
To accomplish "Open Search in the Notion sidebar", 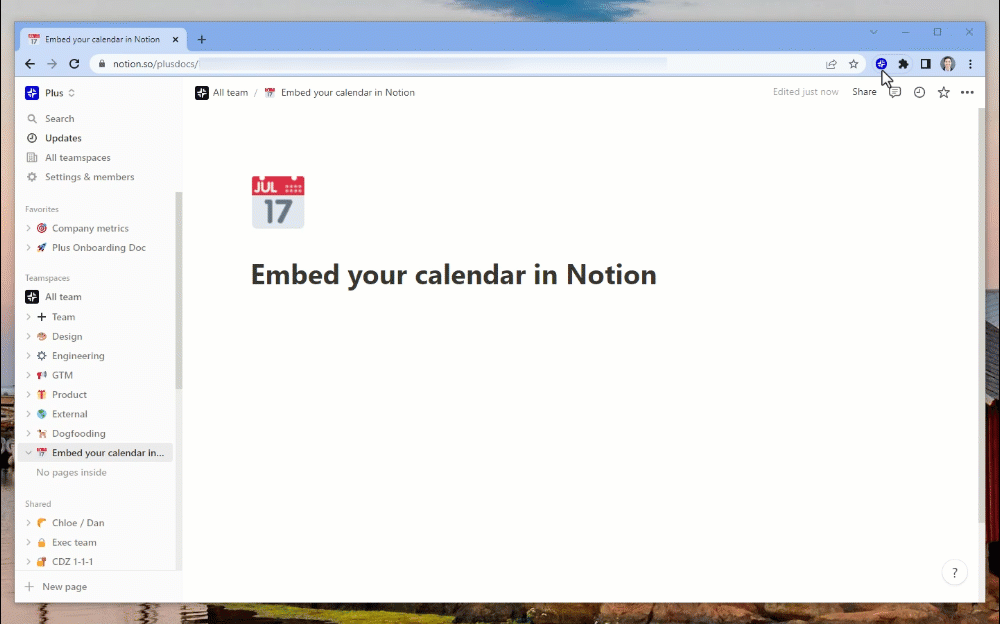I will (58, 118).
